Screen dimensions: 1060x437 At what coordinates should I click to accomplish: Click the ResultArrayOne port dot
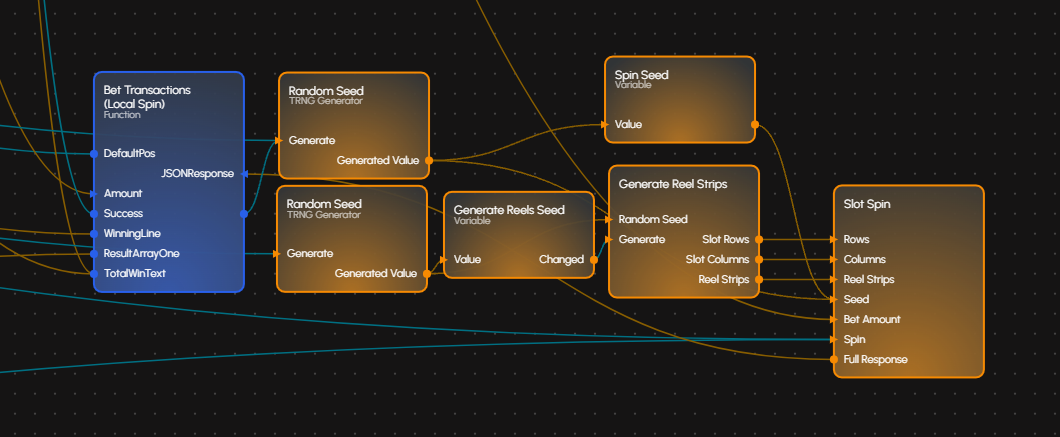(x=94, y=254)
